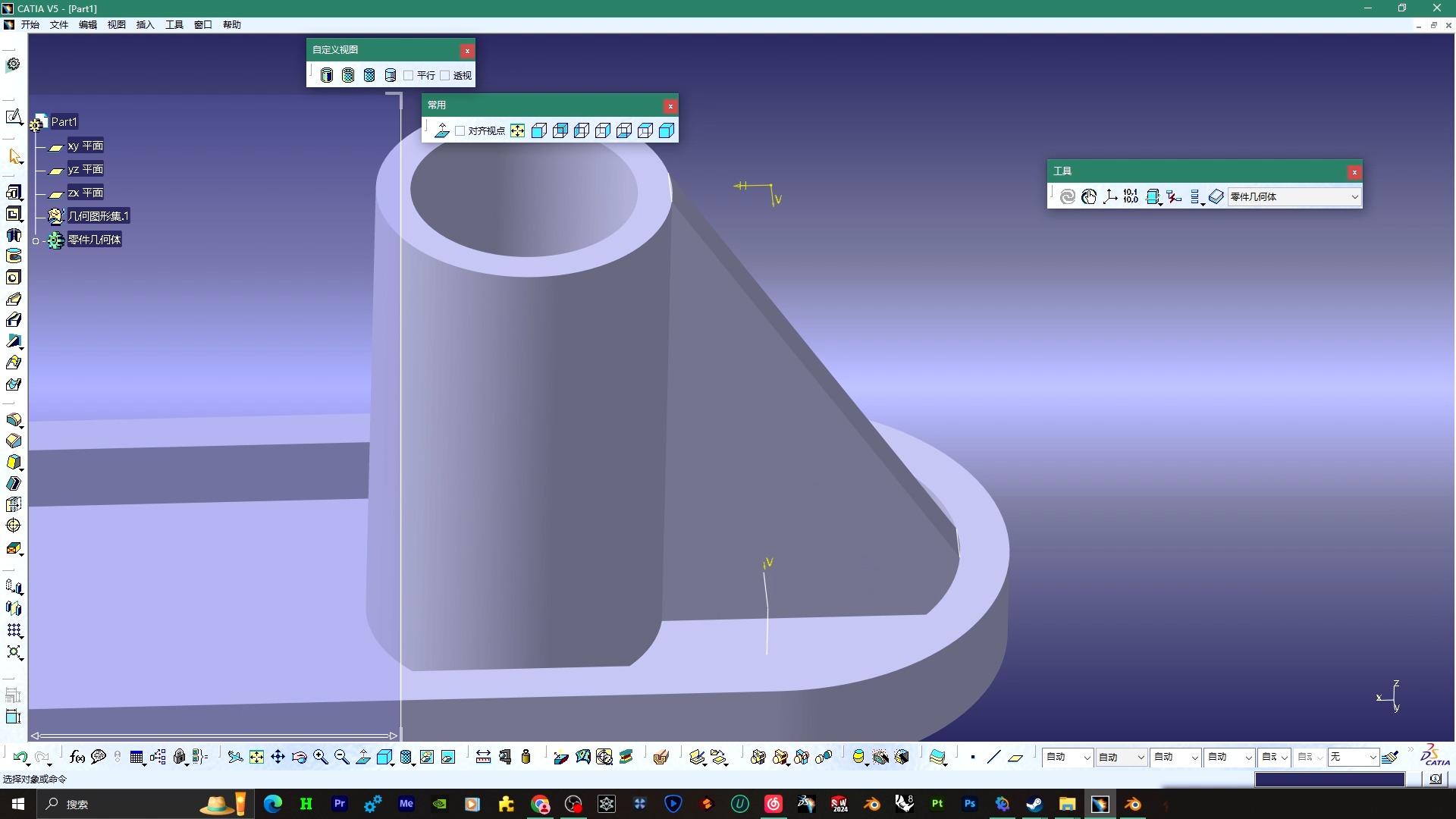Click the Zoom Out magnifier
The image size is (1456, 819).
point(341,757)
